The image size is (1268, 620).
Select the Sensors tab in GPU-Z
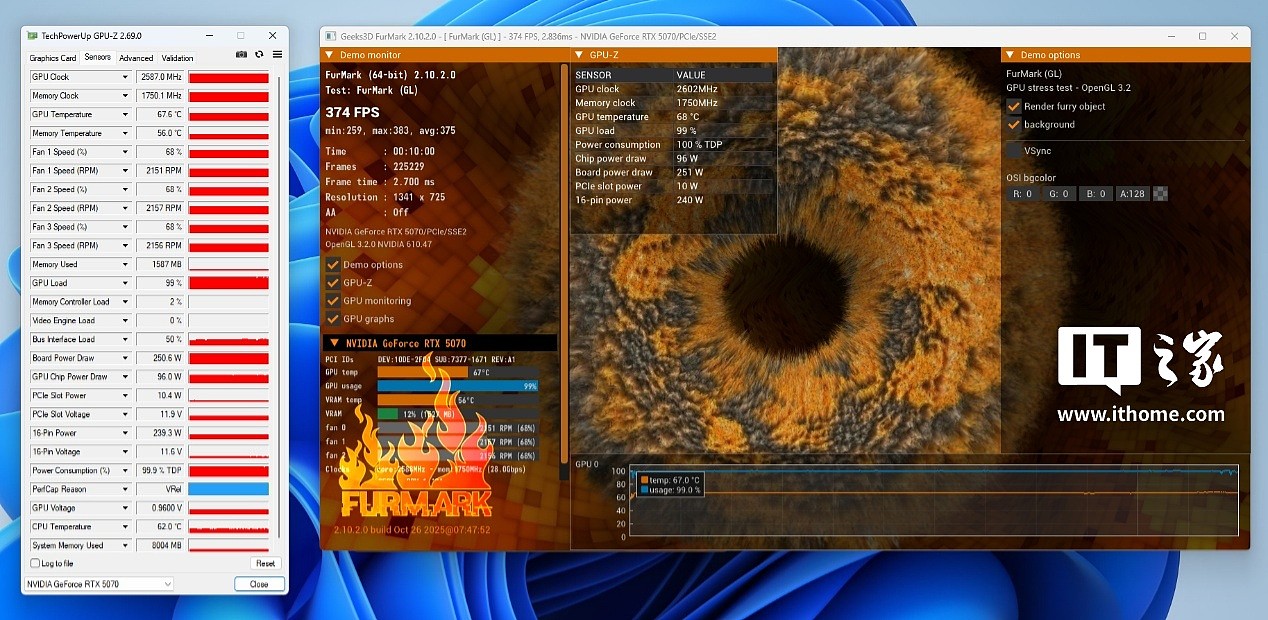[98, 57]
